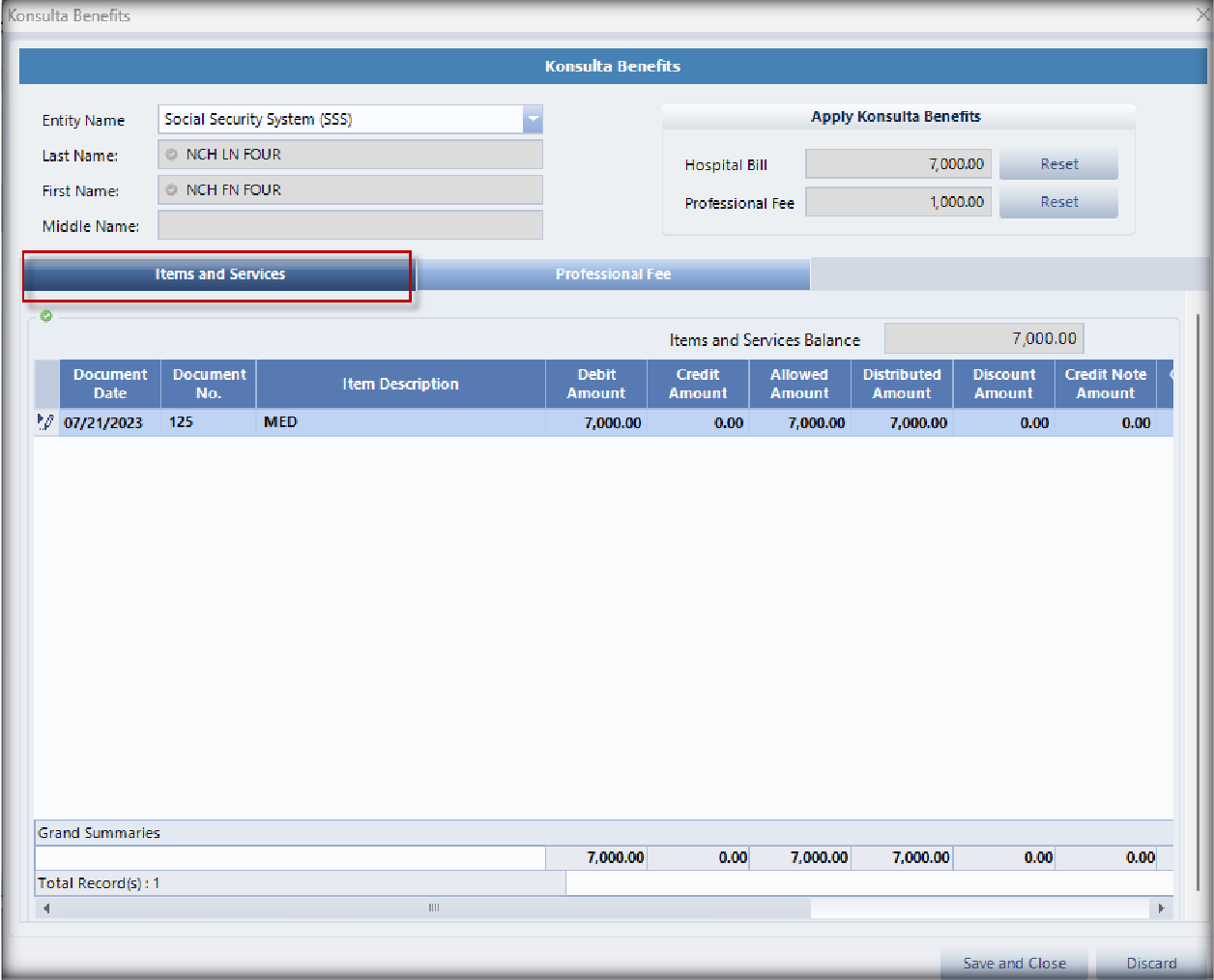
Task: Click the row edit indicator icon
Action: pyautogui.click(x=45, y=422)
